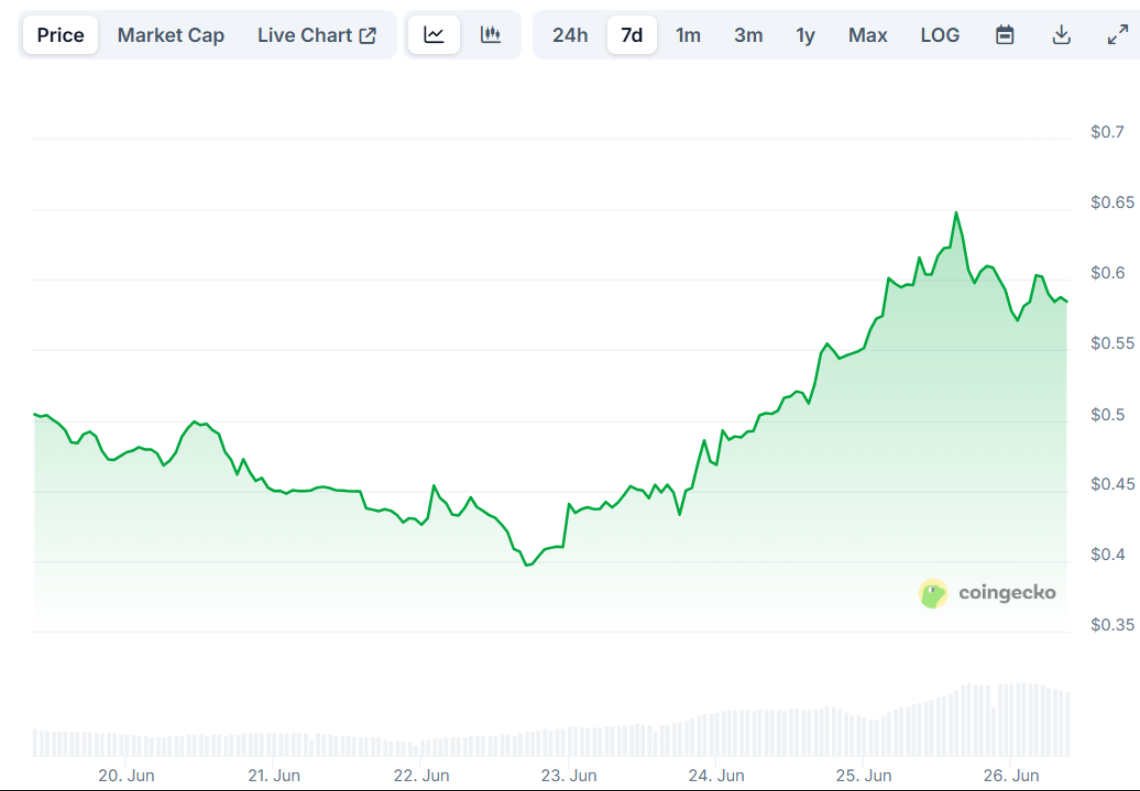
Task: Select the line chart style icon
Action: [433, 34]
